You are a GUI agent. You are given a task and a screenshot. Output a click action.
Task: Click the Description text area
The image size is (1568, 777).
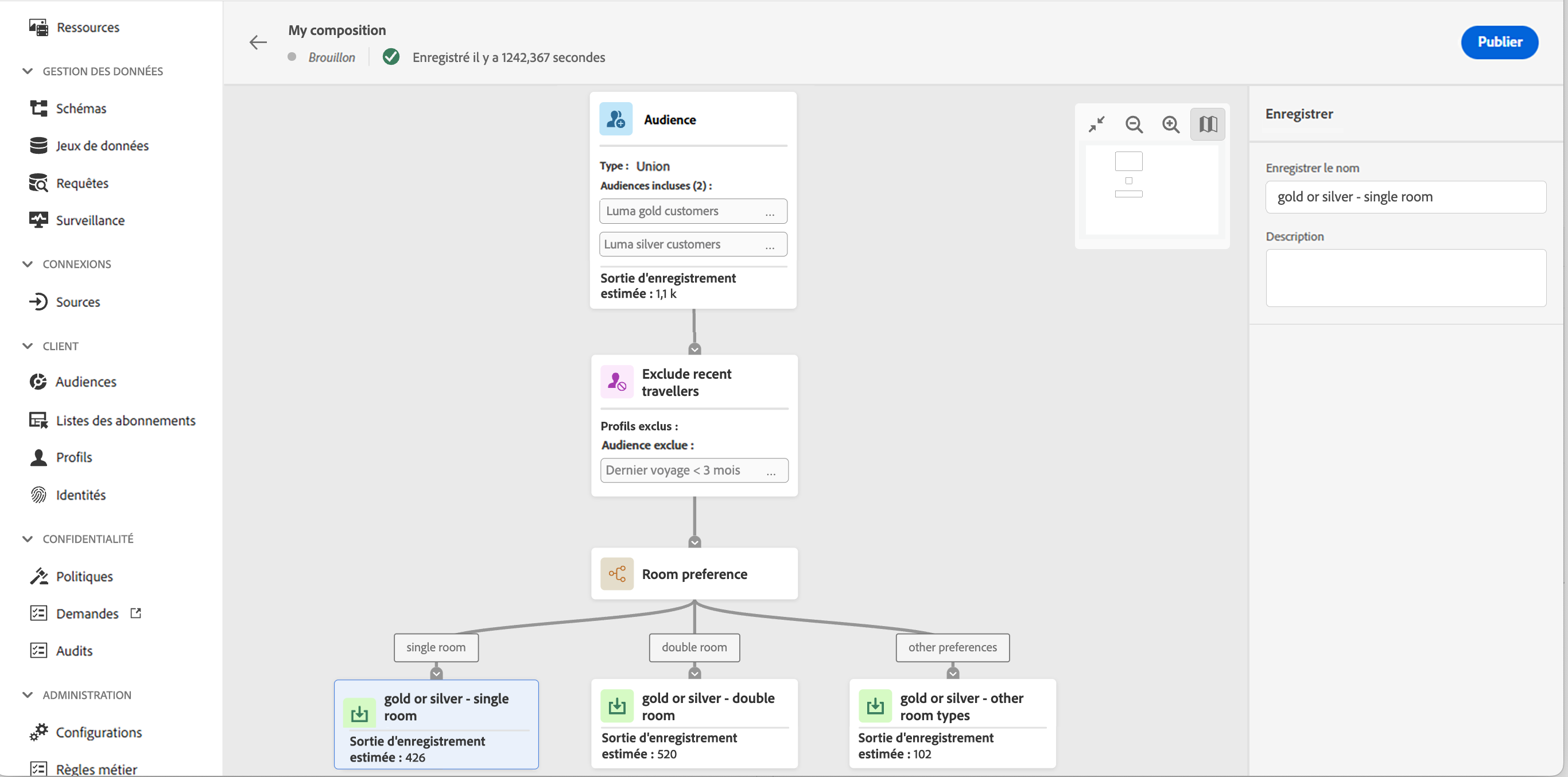coord(1406,278)
